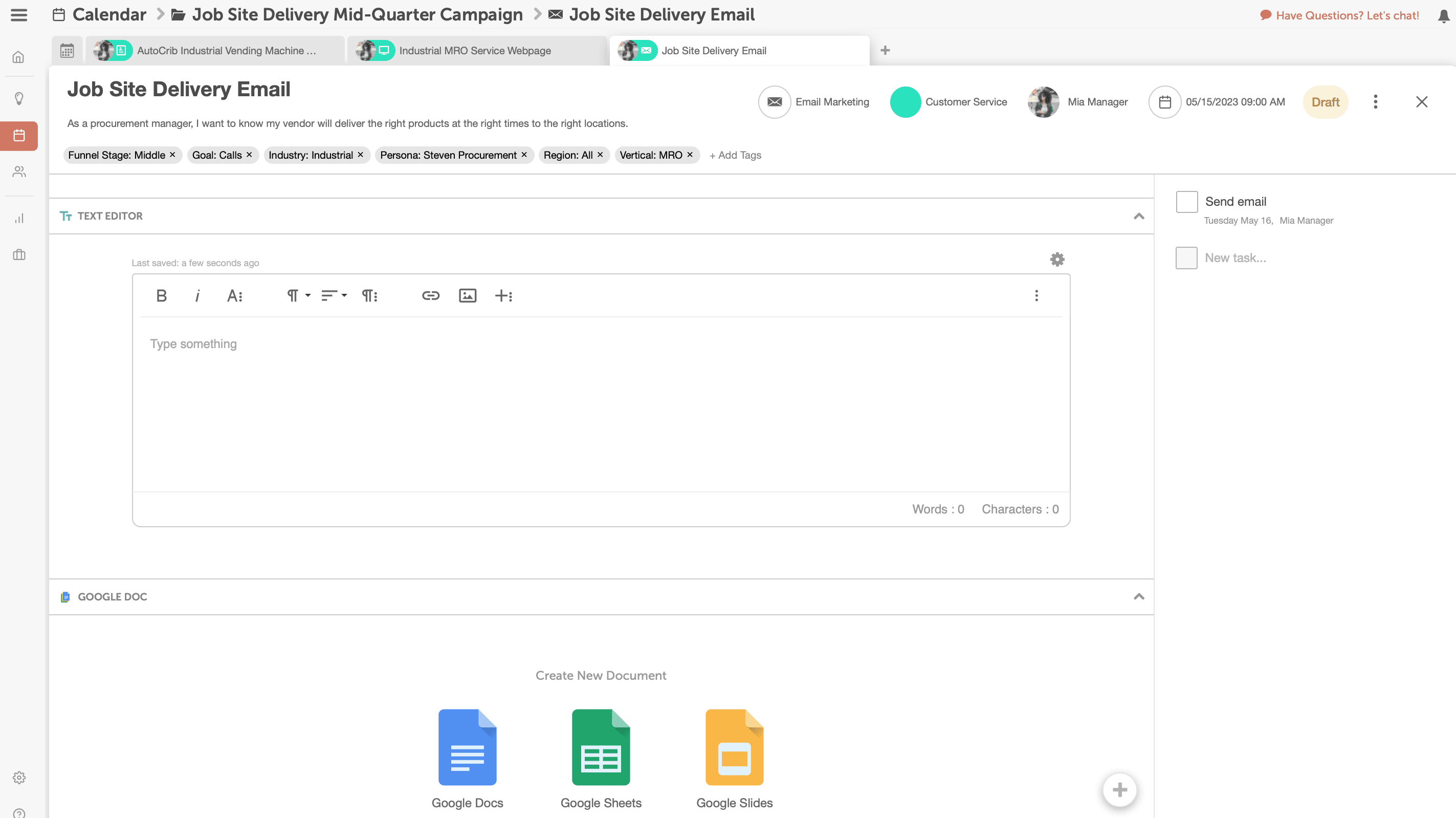Image resolution: width=1456 pixels, height=818 pixels.
Task: Switch to the Industrial MRO Service Webpage tab
Action: click(x=475, y=50)
